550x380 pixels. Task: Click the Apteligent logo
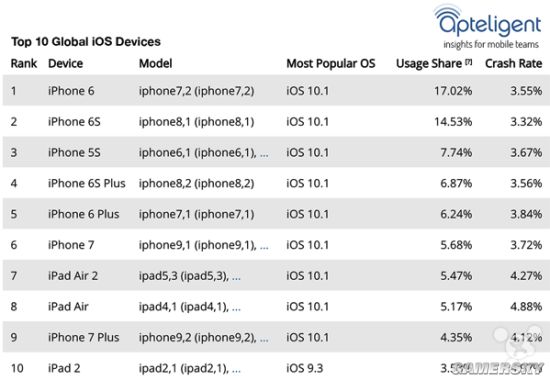[x=489, y=27]
